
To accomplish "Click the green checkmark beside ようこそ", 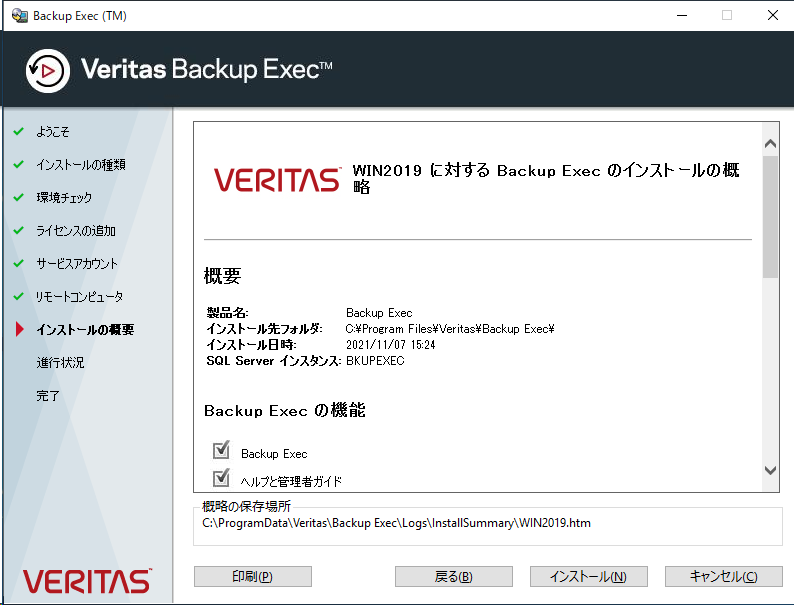I will tap(19, 132).
